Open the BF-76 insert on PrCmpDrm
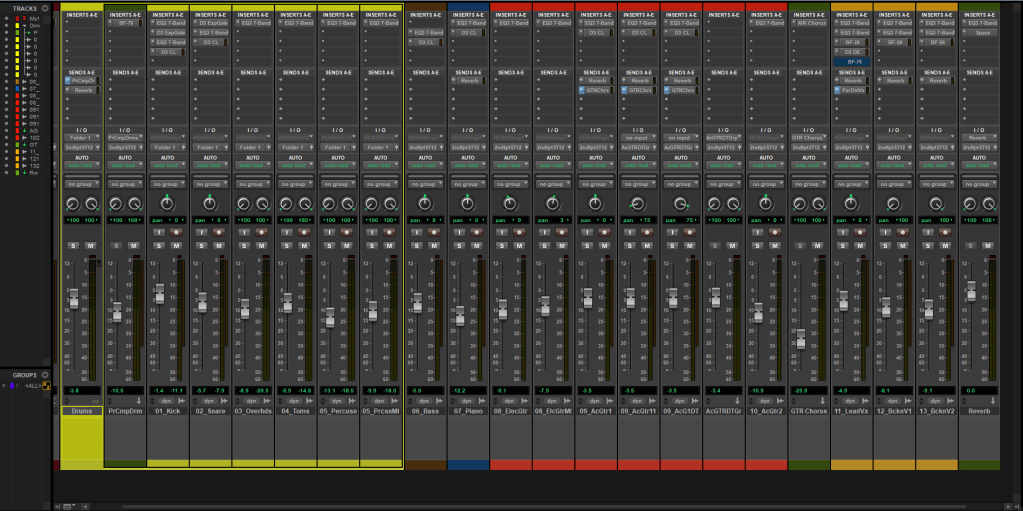The height and width of the screenshot is (511, 1023). [124, 23]
